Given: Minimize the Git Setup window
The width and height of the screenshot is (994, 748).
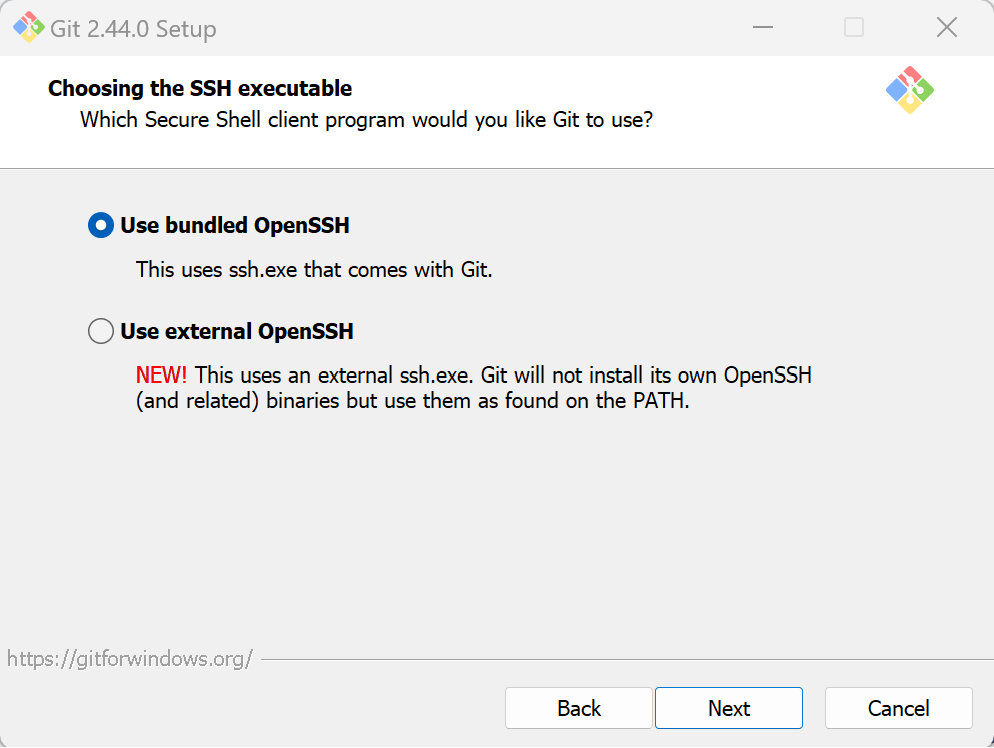Looking at the screenshot, I should point(763,27).
